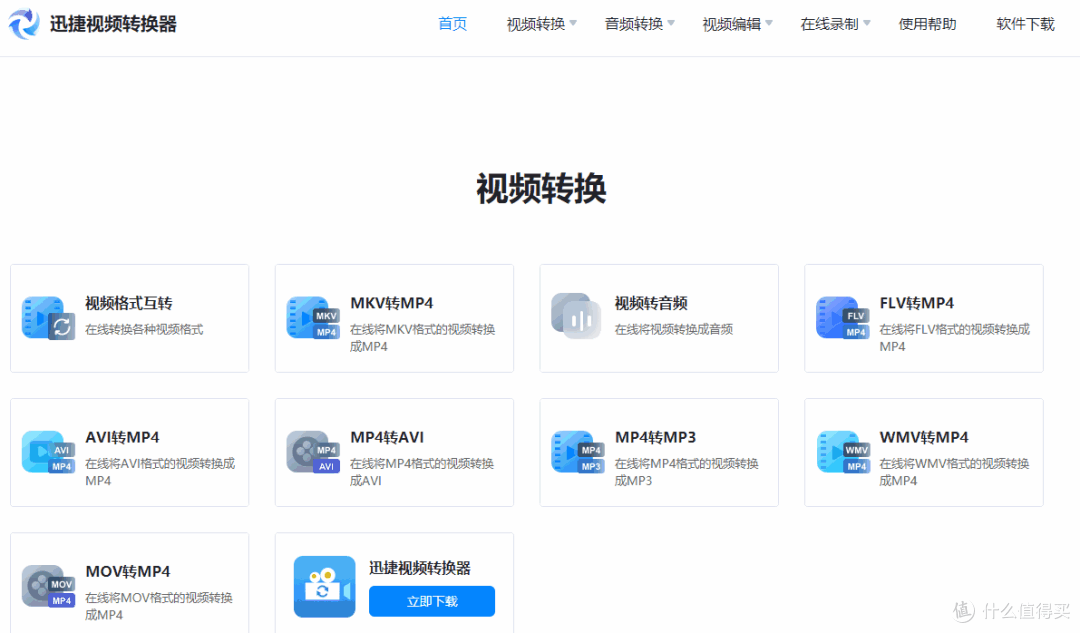This screenshot has height=633, width=1080.
Task: Open the 视频编辑 nav menu
Action: (731, 24)
